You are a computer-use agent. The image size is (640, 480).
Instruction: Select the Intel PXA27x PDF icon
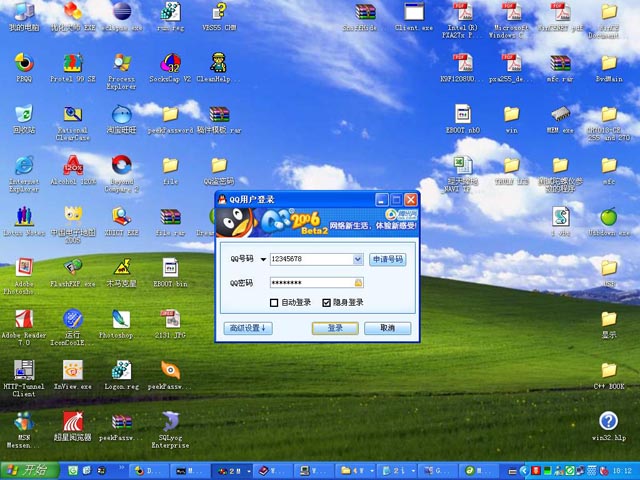[x=463, y=12]
